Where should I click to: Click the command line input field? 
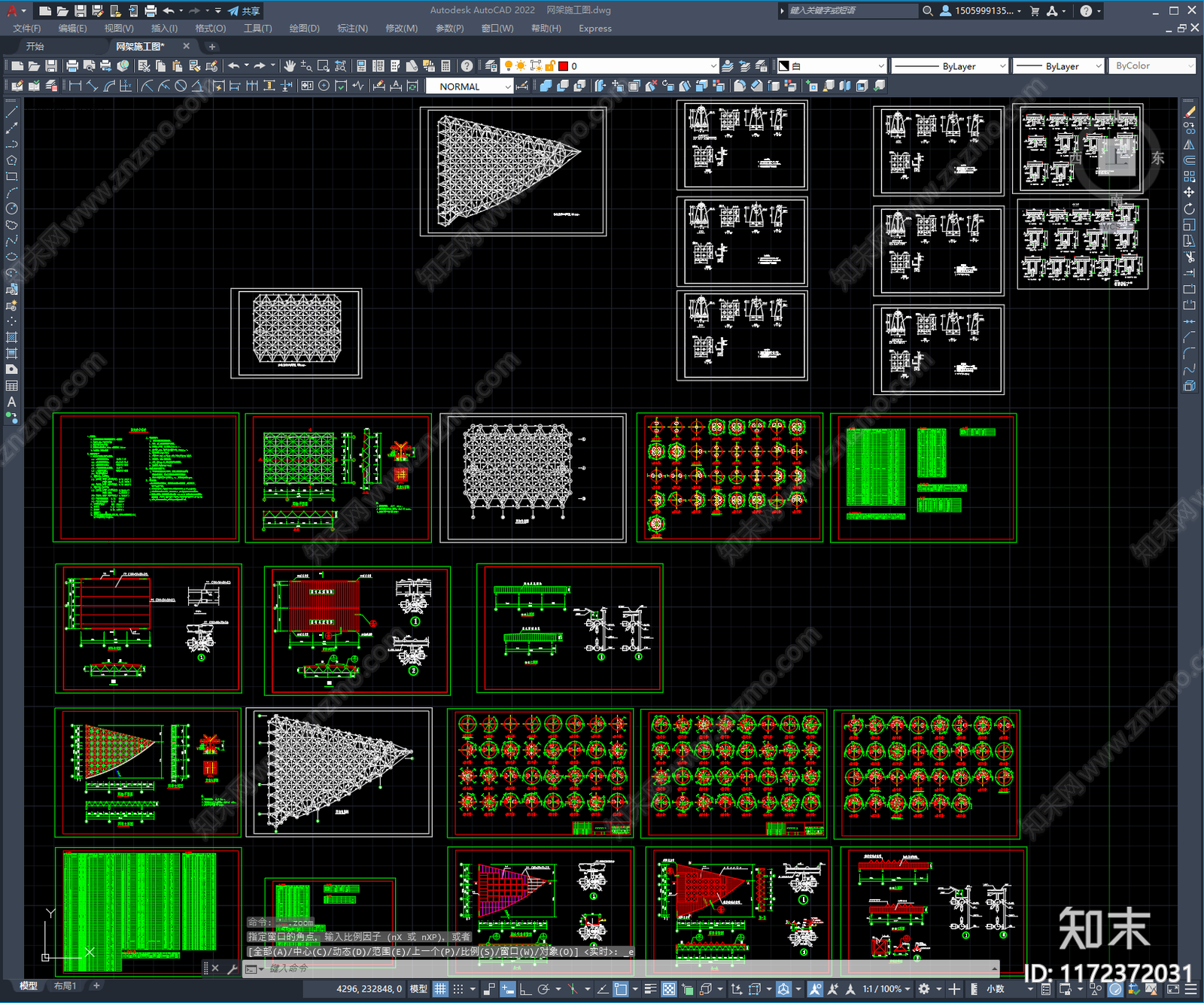point(632,968)
